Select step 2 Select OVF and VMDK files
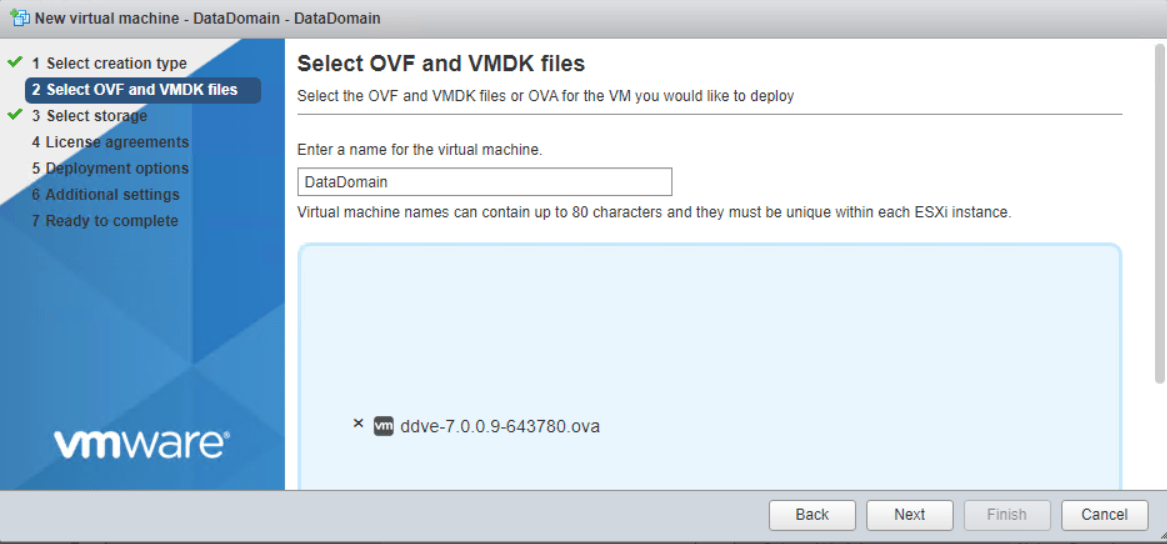This screenshot has width=1167, height=544. click(x=142, y=89)
